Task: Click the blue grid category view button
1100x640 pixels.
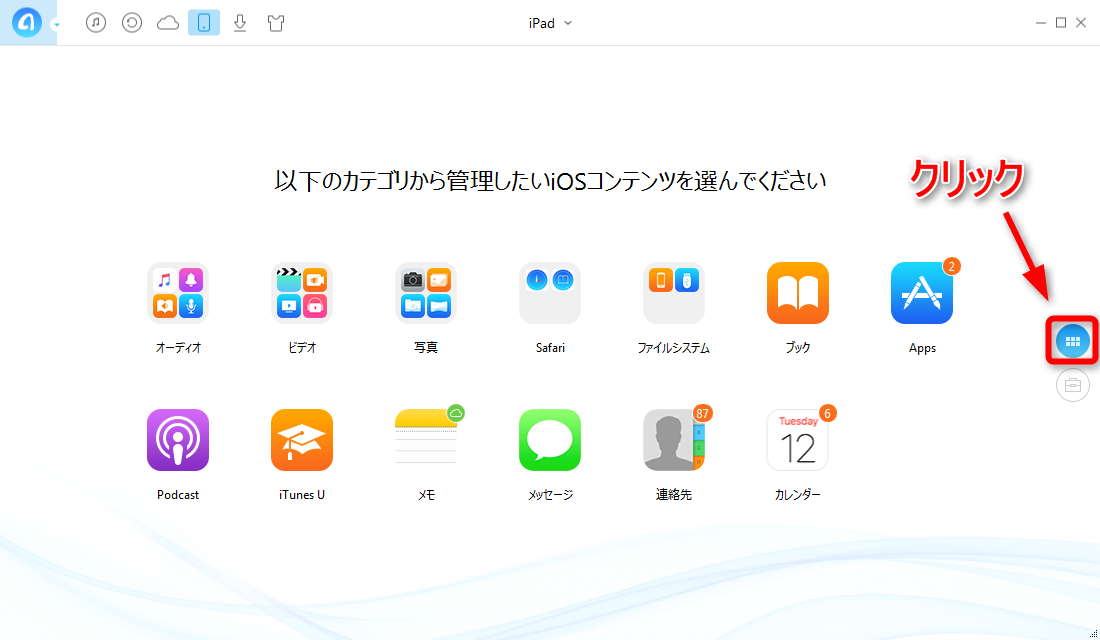Action: (1073, 341)
